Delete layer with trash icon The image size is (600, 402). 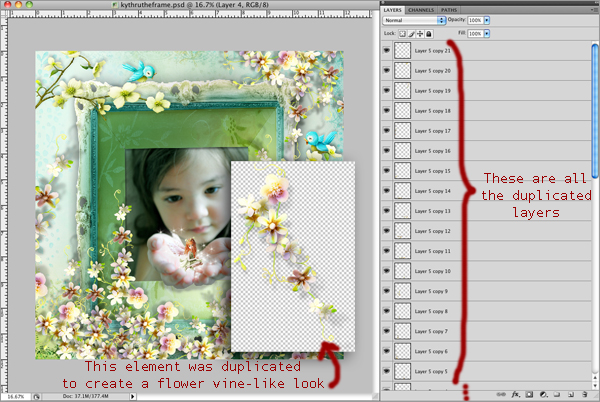click(x=586, y=394)
